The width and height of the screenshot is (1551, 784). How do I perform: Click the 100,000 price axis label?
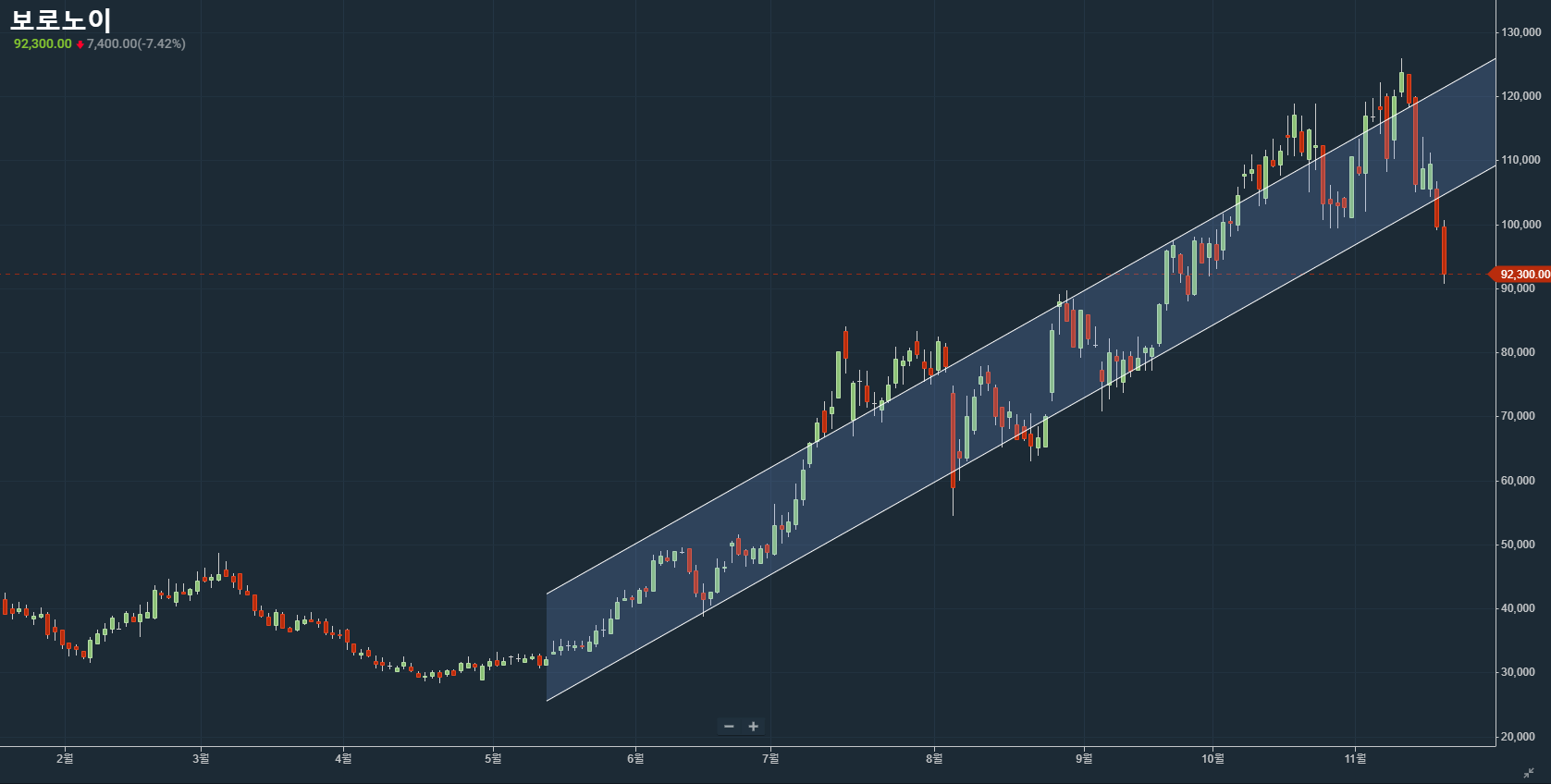click(x=1520, y=225)
